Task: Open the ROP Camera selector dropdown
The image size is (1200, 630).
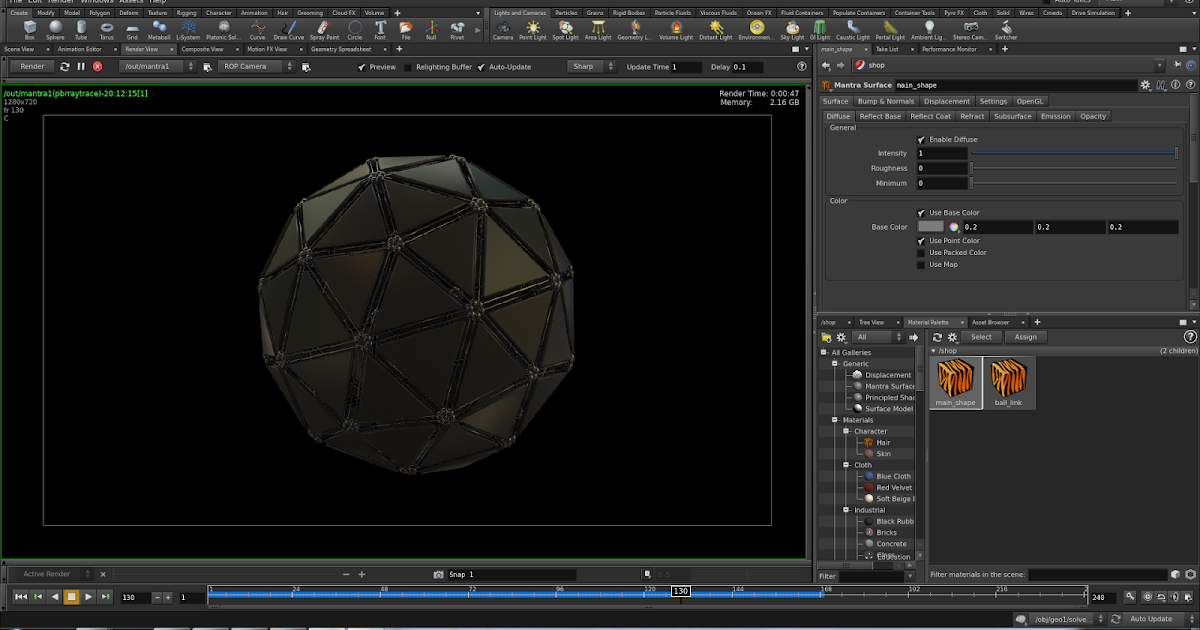Action: coord(290,66)
